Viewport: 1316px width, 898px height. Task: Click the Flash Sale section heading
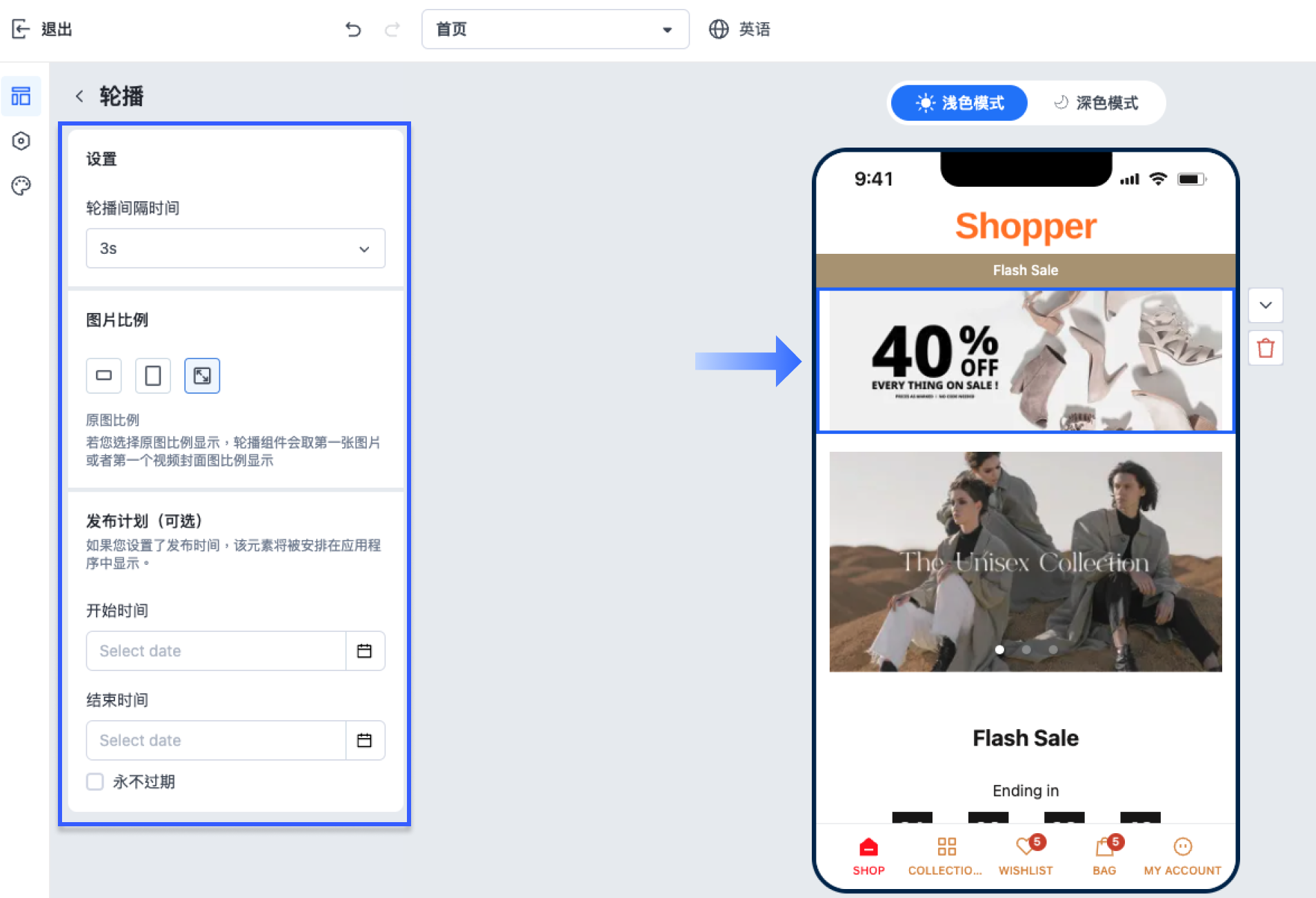point(1026,738)
